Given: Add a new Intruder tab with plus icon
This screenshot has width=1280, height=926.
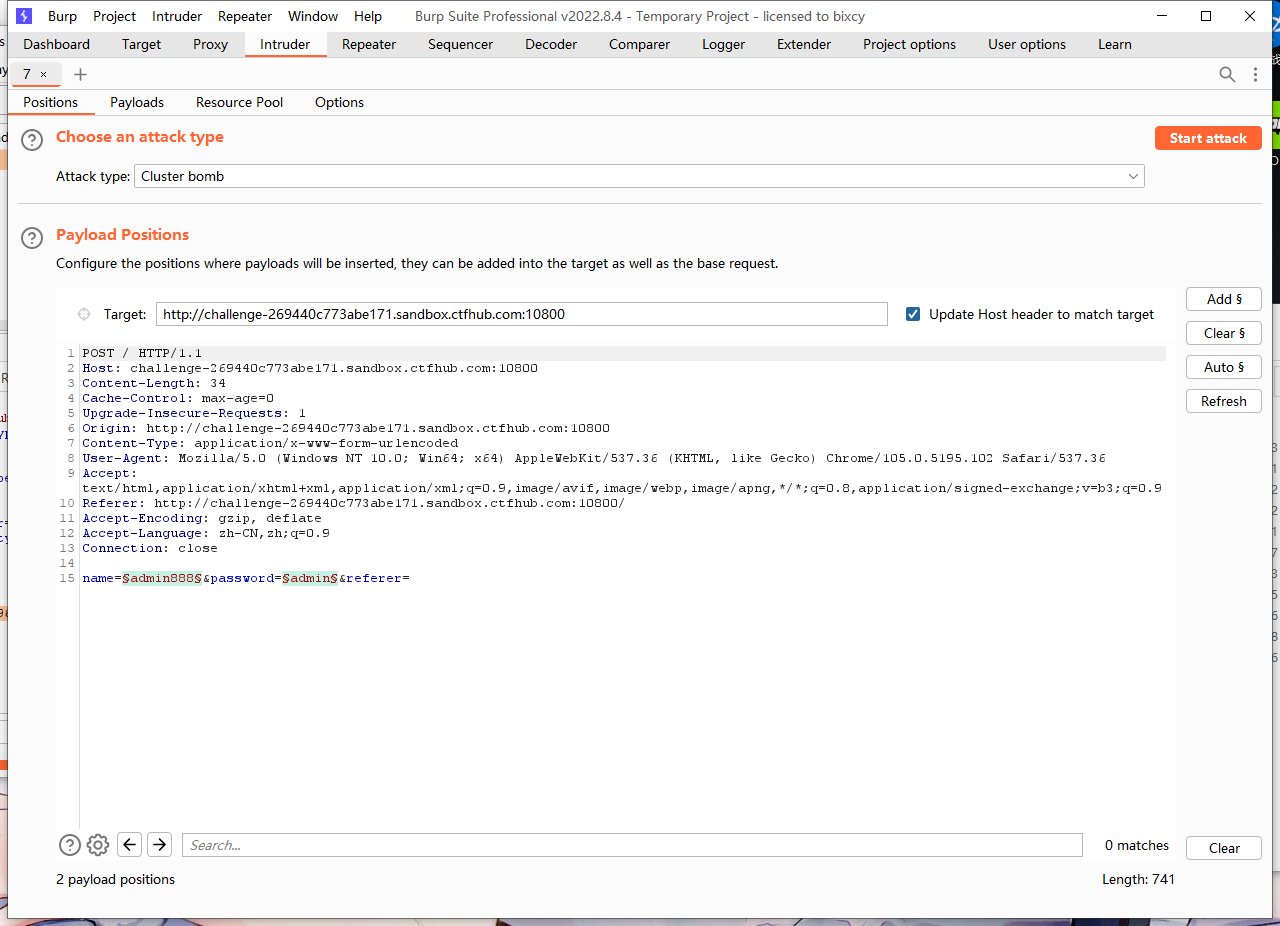Looking at the screenshot, I should point(81,74).
